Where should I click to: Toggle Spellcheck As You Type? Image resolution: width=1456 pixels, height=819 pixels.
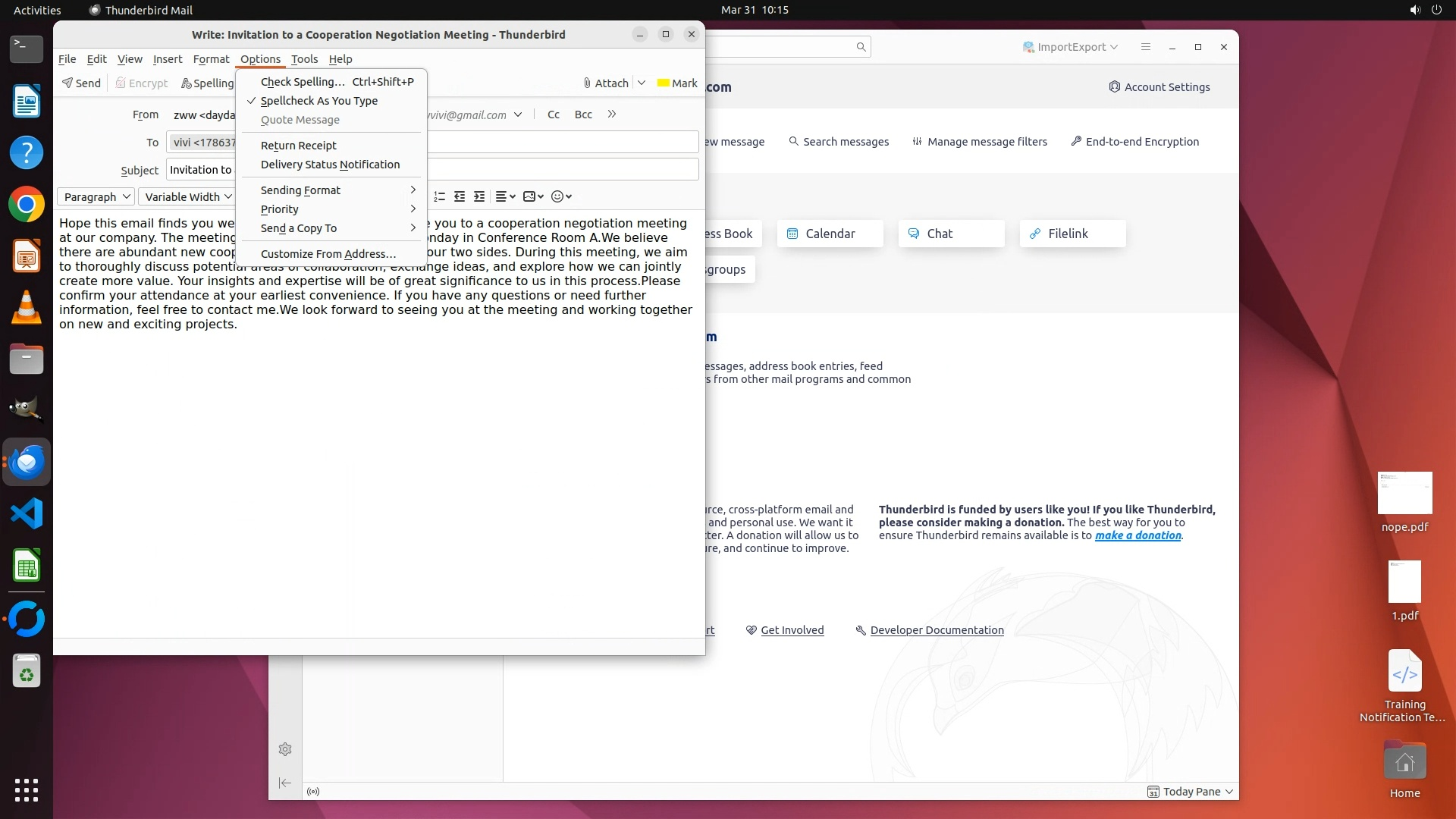coord(318,101)
